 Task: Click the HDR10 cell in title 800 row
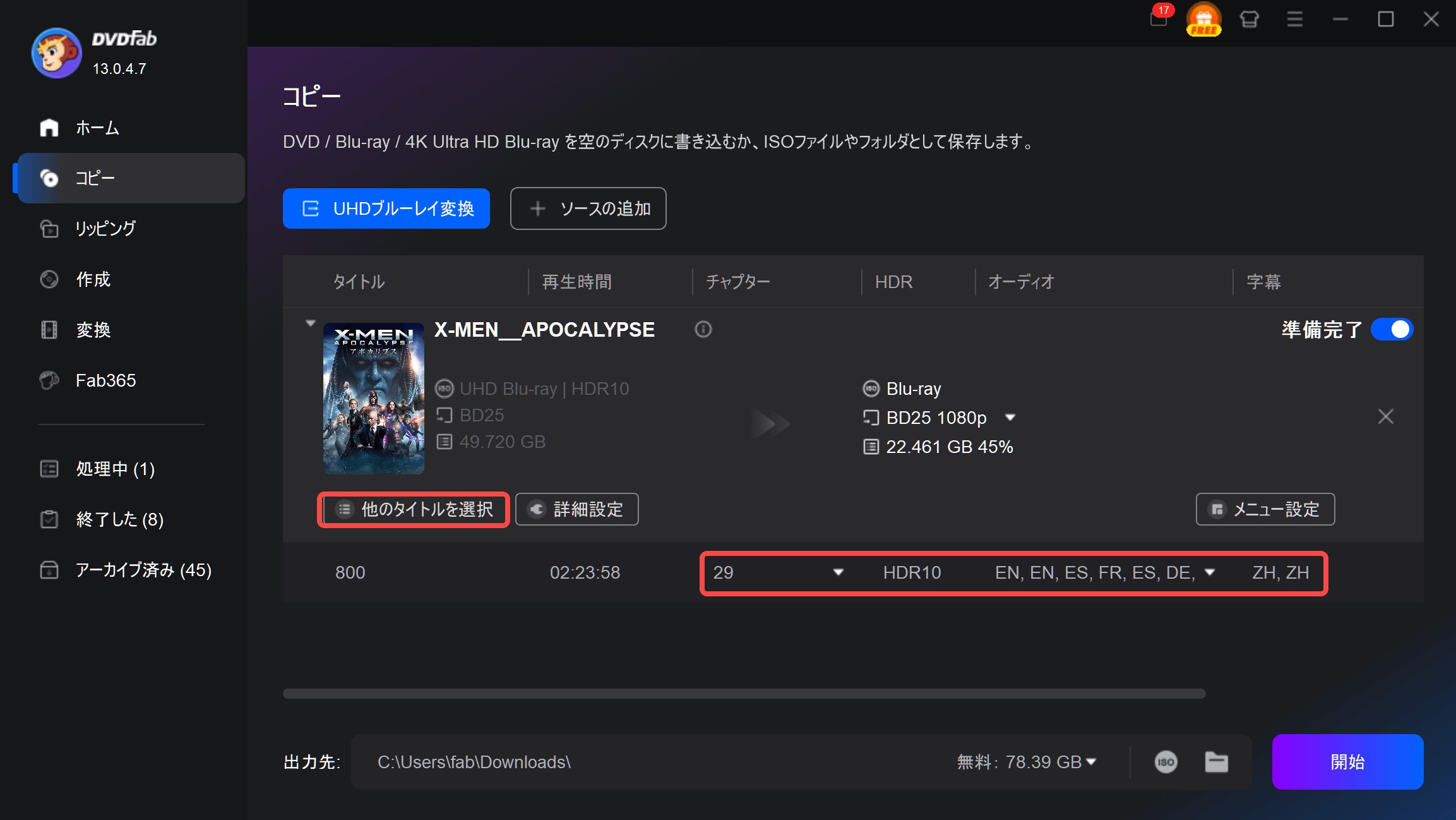(x=912, y=572)
